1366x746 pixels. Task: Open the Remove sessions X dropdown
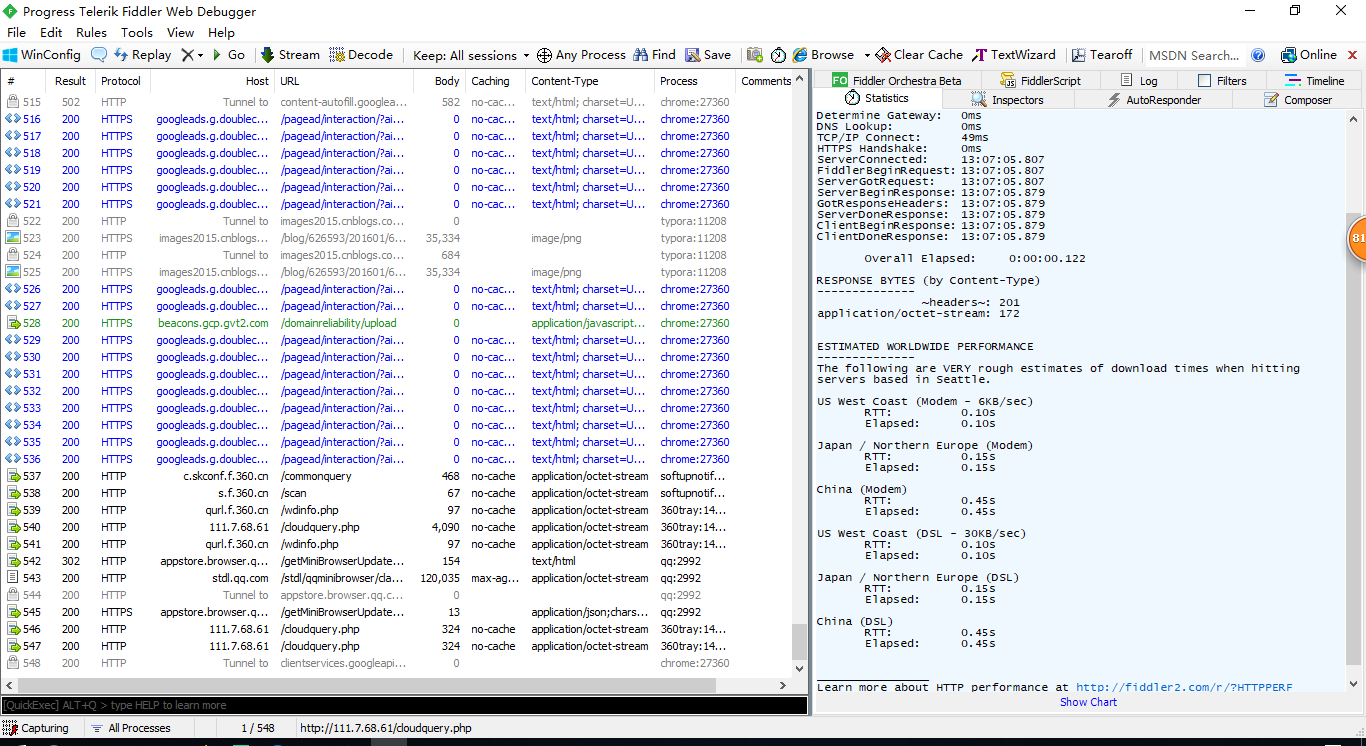(x=192, y=55)
